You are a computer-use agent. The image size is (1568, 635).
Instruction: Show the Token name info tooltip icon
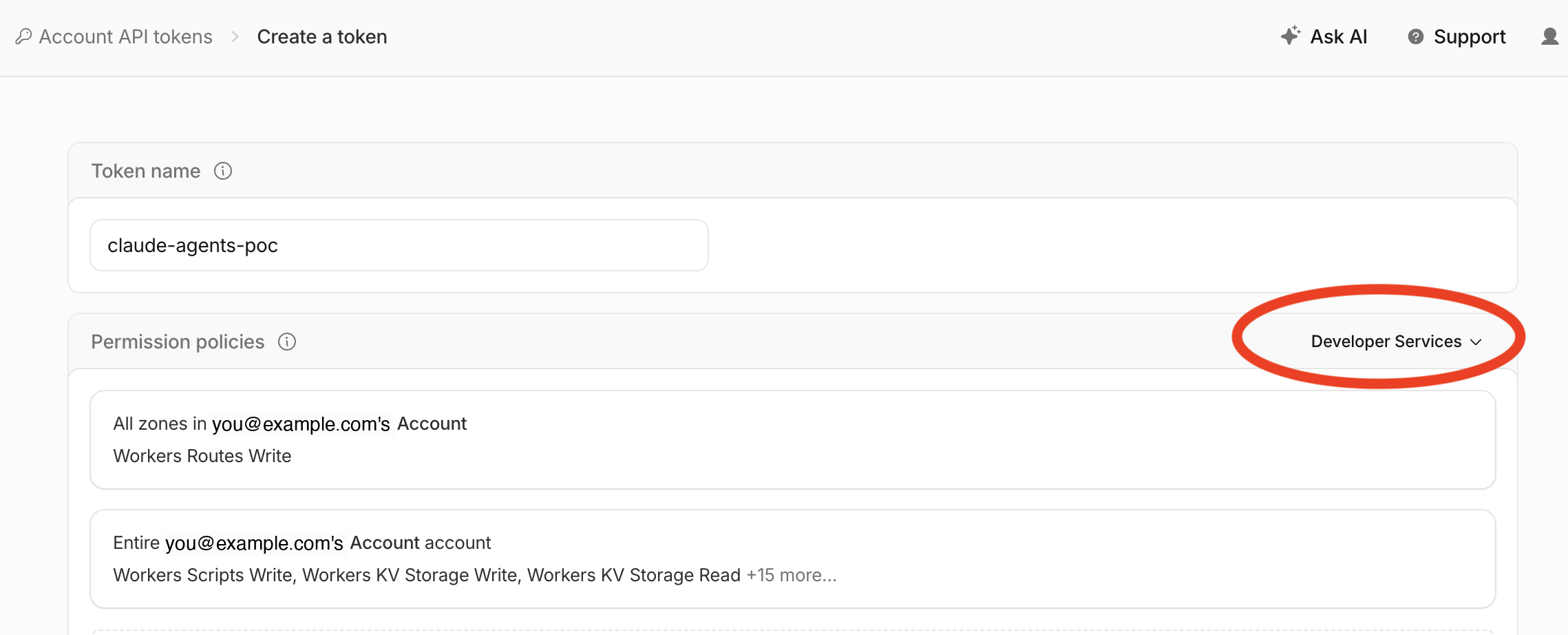223,171
